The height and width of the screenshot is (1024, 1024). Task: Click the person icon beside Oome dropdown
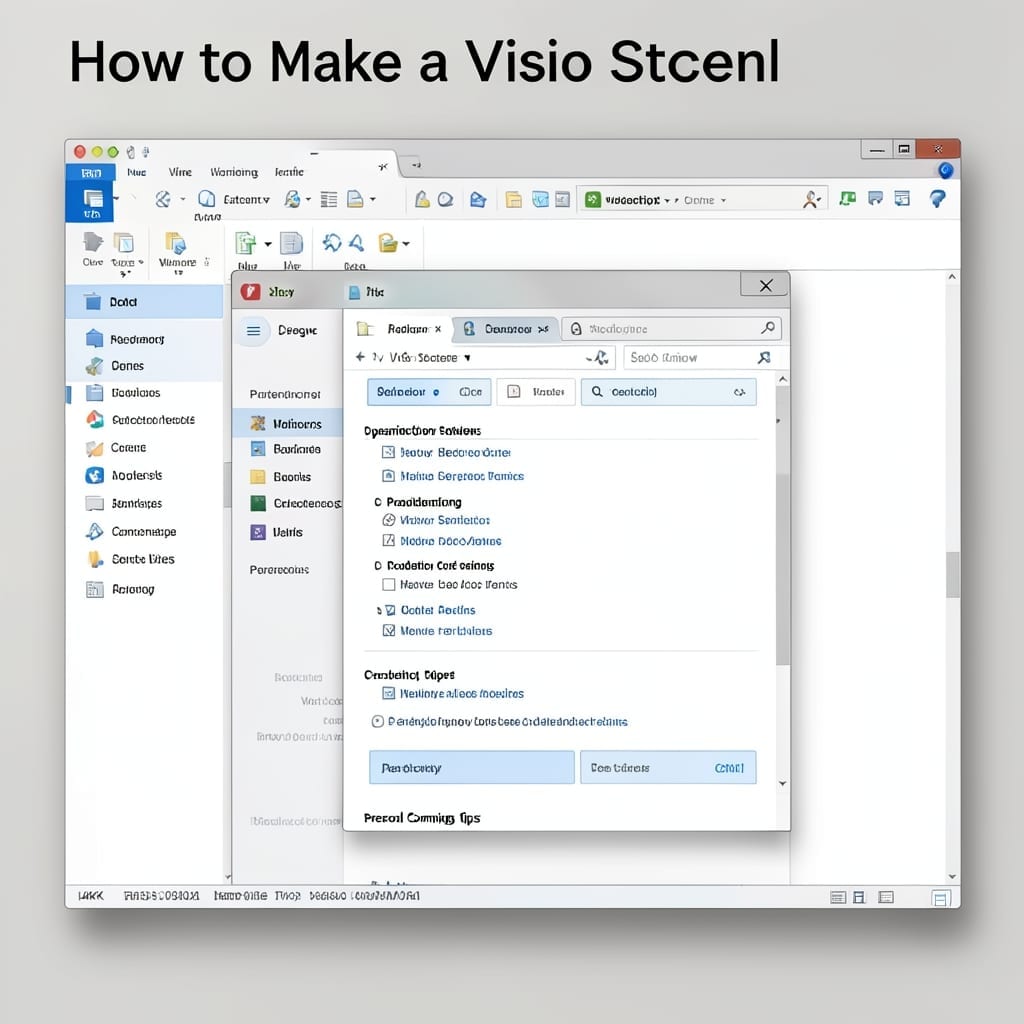[811, 199]
